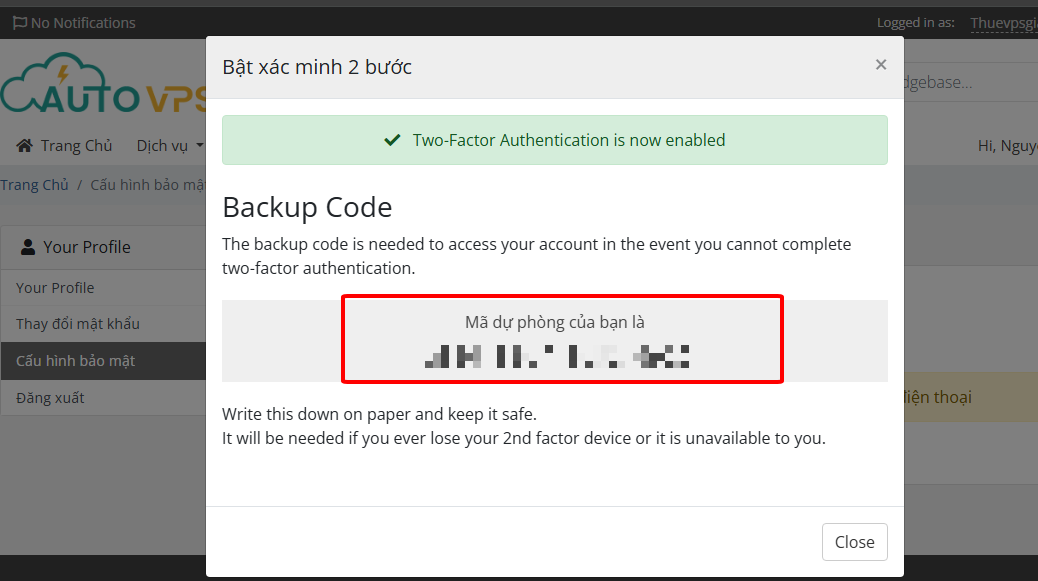The image size is (1038, 581).
Task: Click the No Notifications flag icon
Action: (20, 23)
